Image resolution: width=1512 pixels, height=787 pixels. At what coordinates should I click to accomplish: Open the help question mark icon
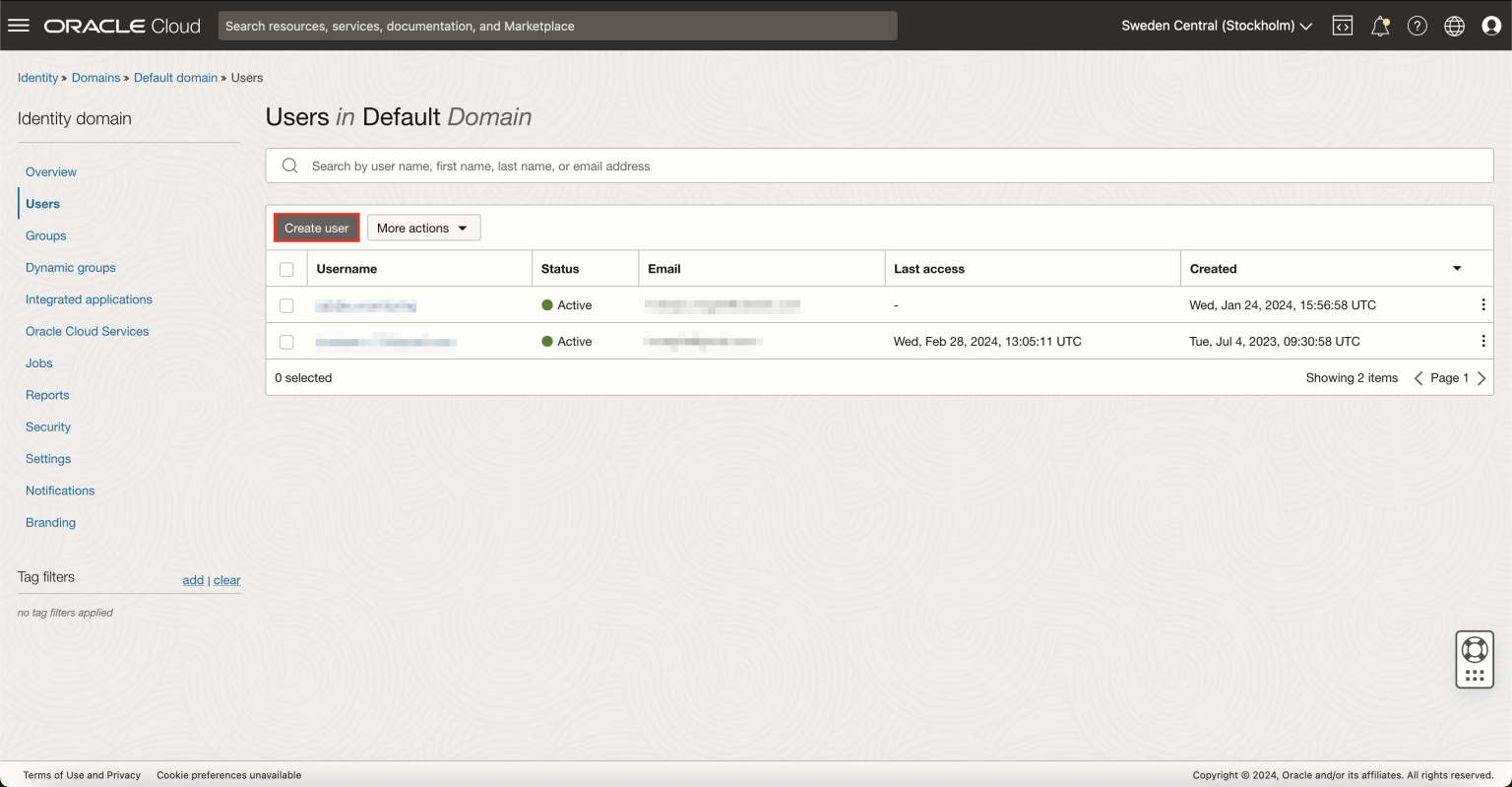[1417, 26]
